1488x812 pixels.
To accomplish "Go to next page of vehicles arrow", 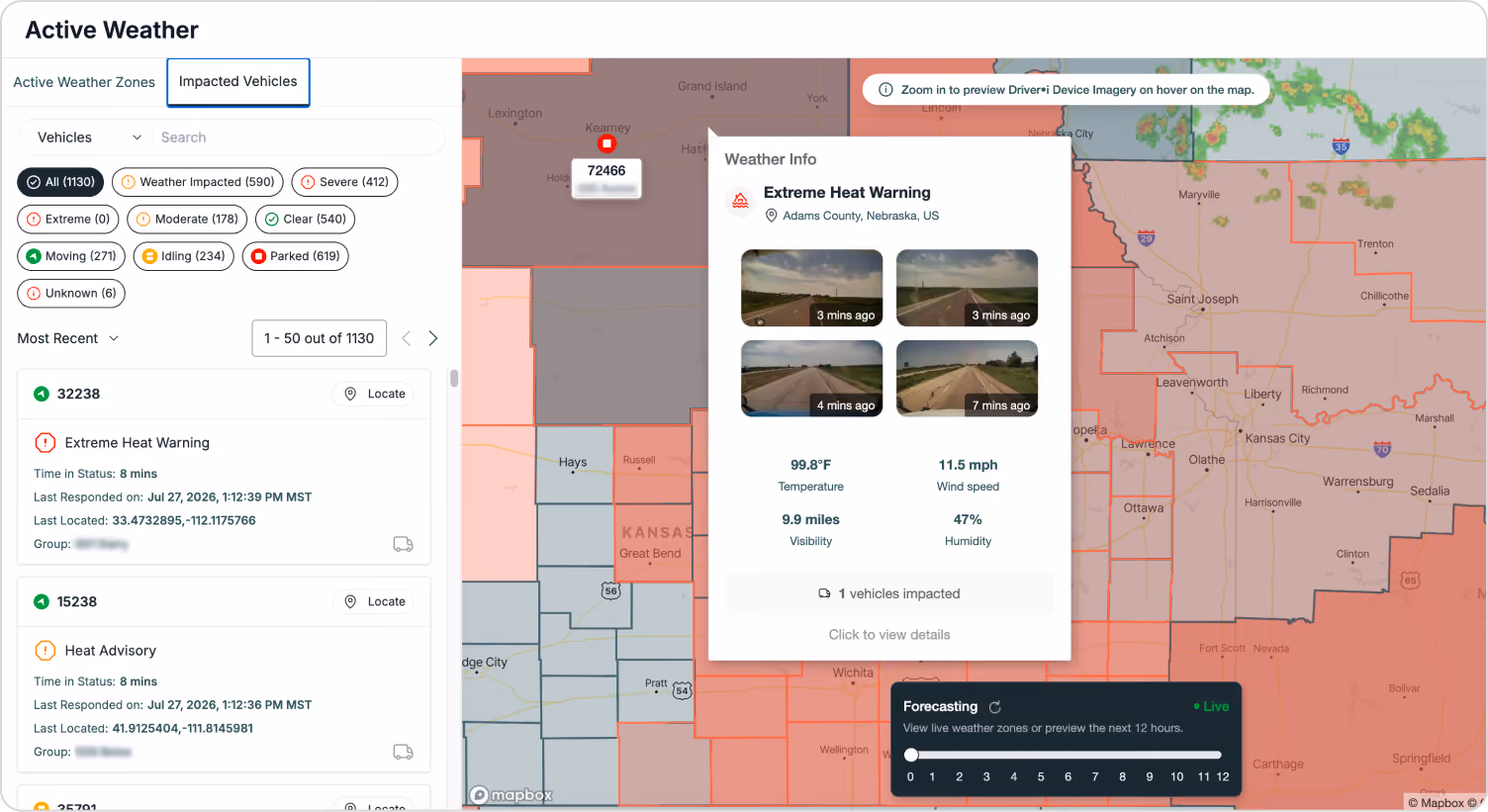I will 433,338.
